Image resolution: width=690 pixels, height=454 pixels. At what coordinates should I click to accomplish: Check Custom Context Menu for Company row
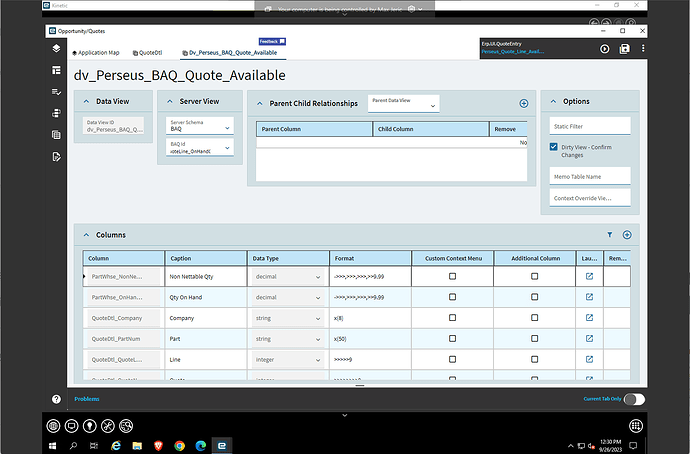[452, 318]
